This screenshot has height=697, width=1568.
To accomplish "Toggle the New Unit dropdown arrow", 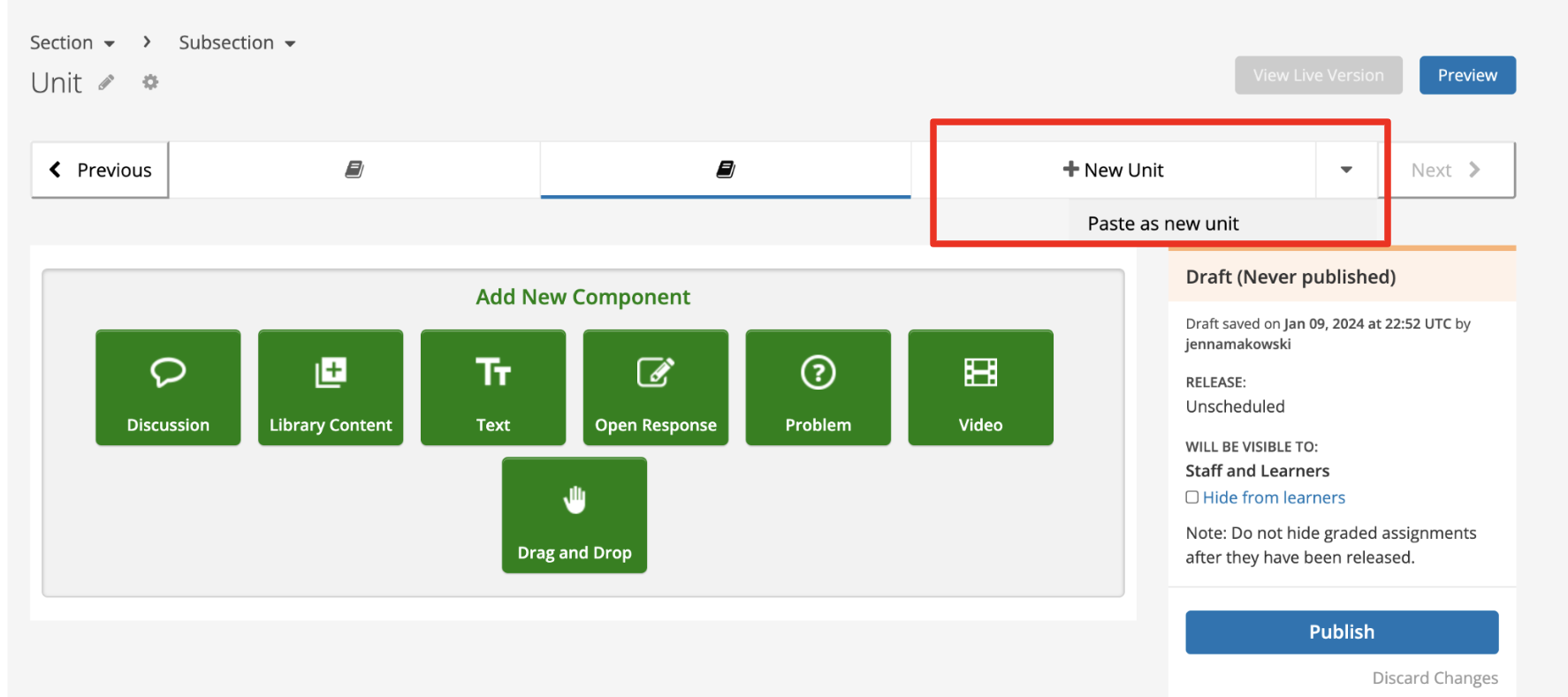I will (x=1345, y=170).
